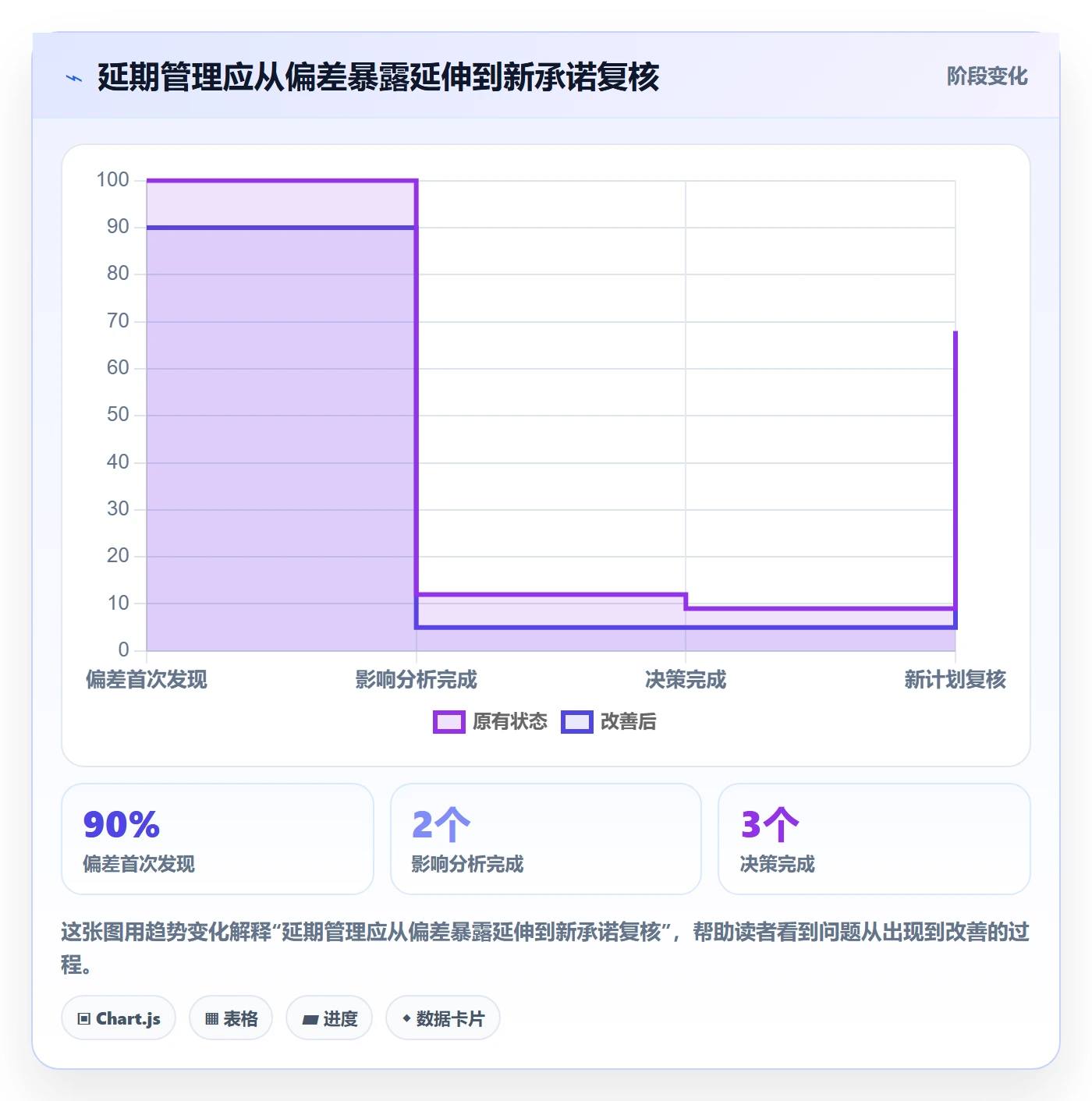Image resolution: width=1092 pixels, height=1101 pixels.
Task: Click the bar icon in the 进度 tag
Action: click(x=310, y=1019)
